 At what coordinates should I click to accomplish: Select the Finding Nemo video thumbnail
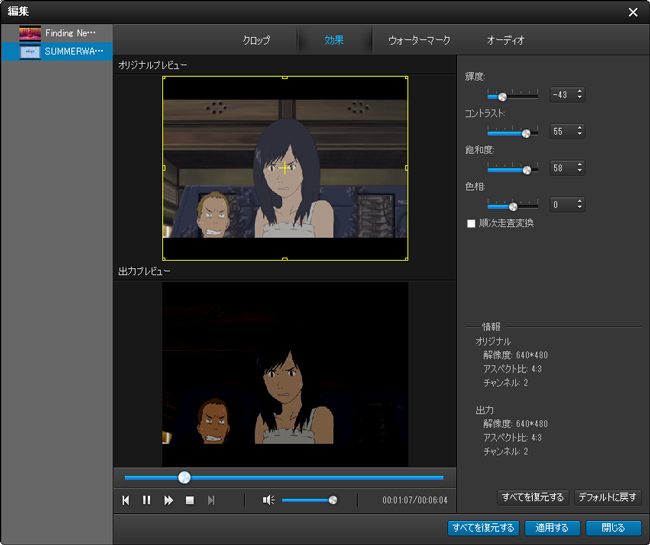(30, 33)
